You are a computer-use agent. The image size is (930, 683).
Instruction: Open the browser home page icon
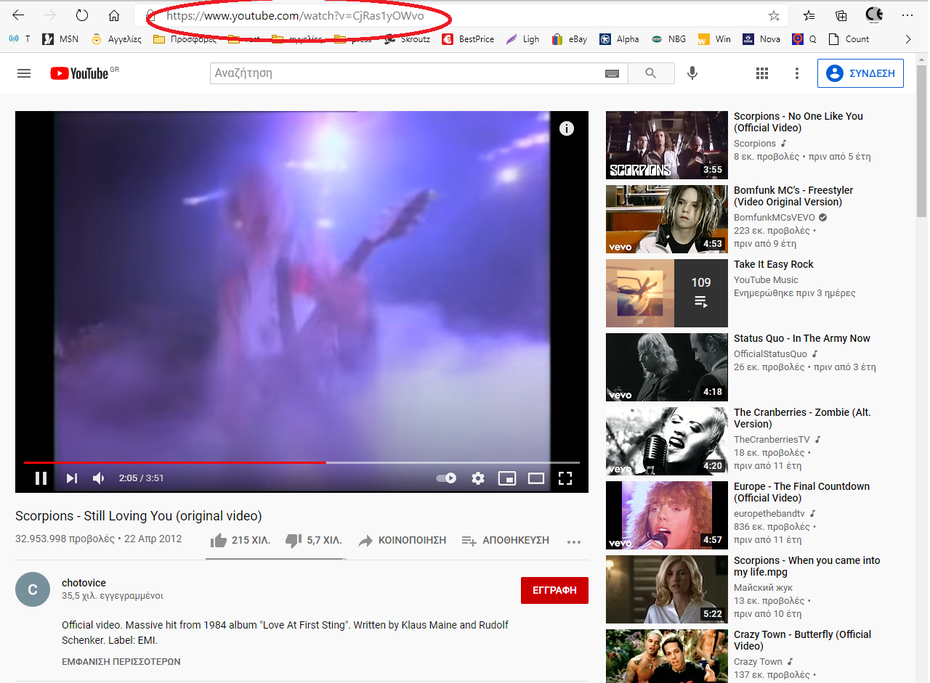click(114, 15)
